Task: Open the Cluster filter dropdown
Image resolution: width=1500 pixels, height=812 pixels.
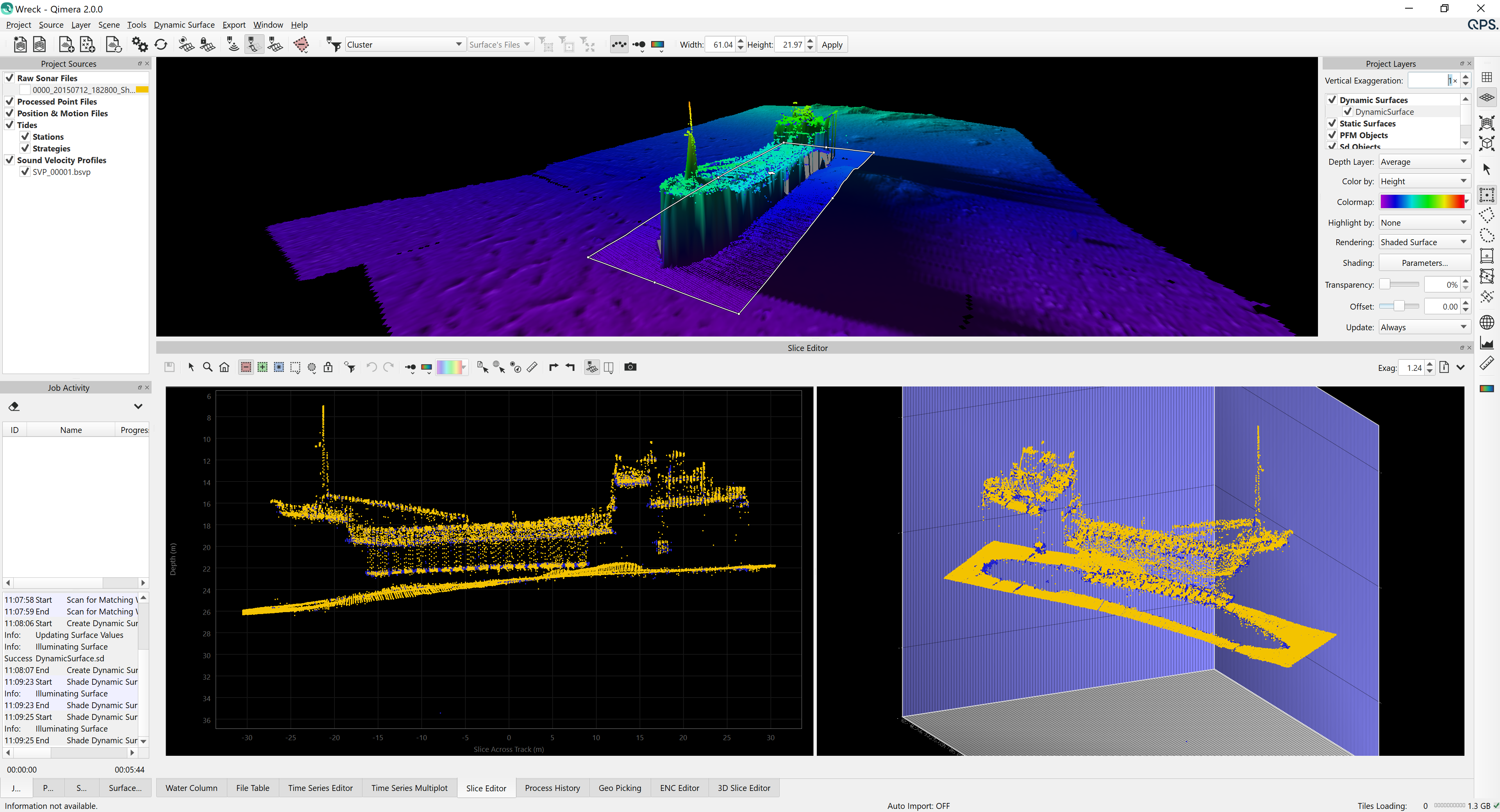Action: pos(405,44)
